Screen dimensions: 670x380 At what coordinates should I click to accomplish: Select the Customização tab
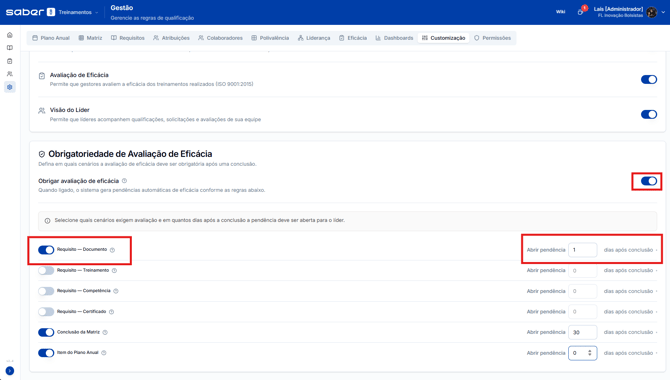444,38
